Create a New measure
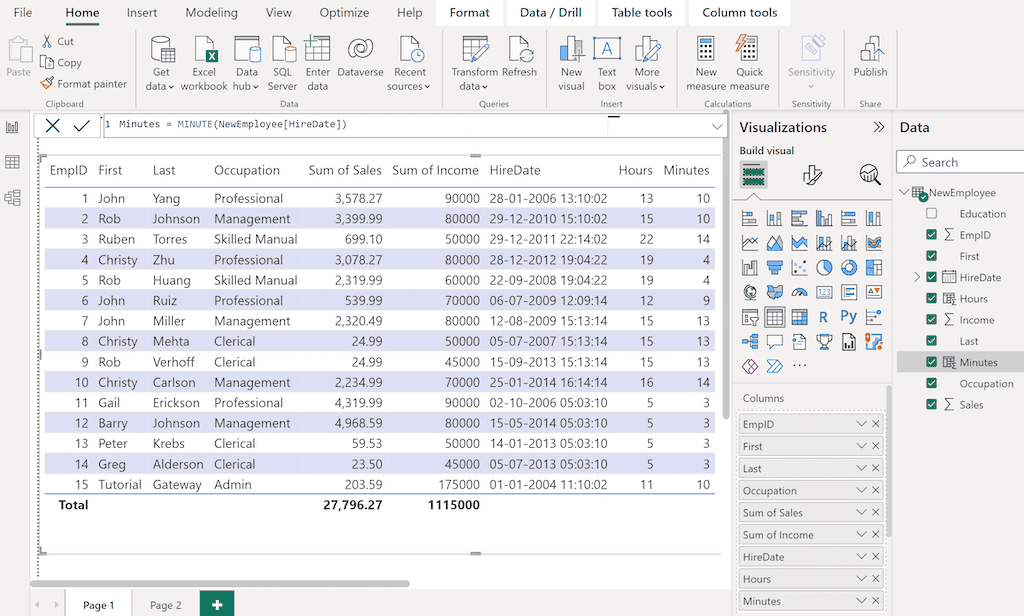 pyautogui.click(x=705, y=62)
